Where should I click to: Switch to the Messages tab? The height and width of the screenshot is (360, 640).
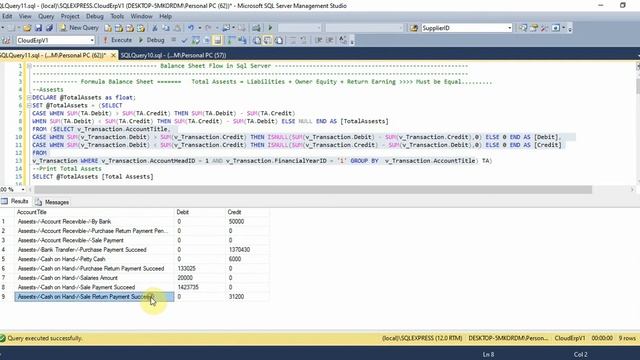pos(52,202)
